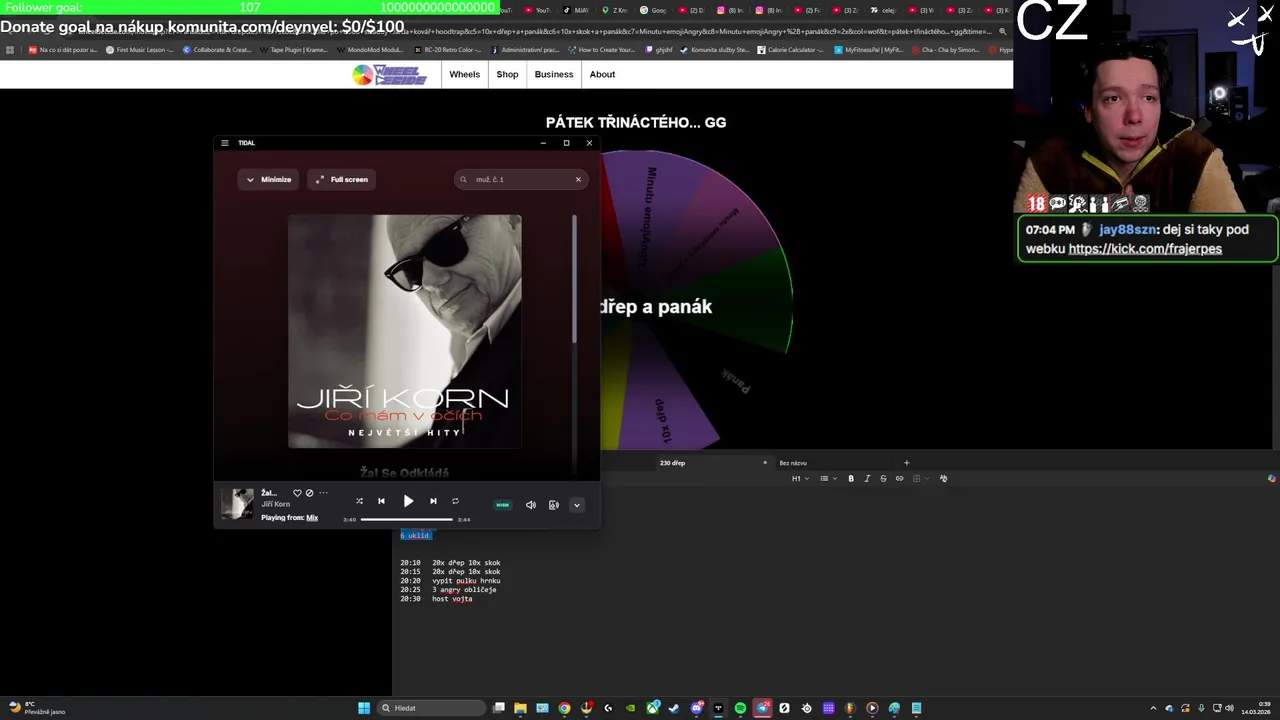The height and width of the screenshot is (720, 1280).
Task: Skip to next track in TIDAL
Action: (433, 501)
